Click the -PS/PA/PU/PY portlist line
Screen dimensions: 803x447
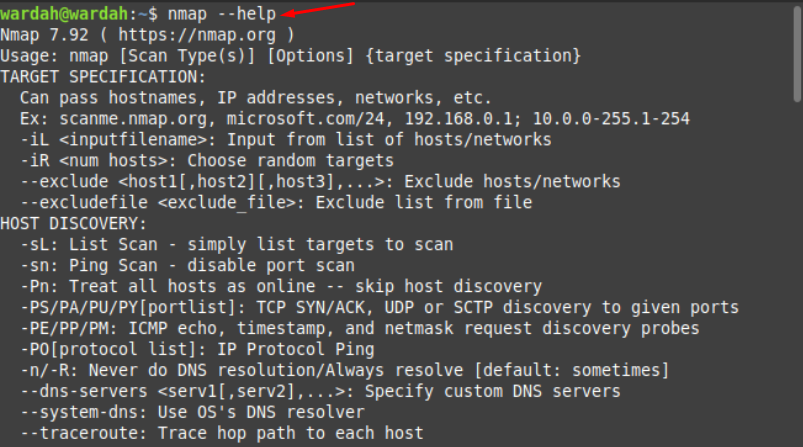[379, 308]
